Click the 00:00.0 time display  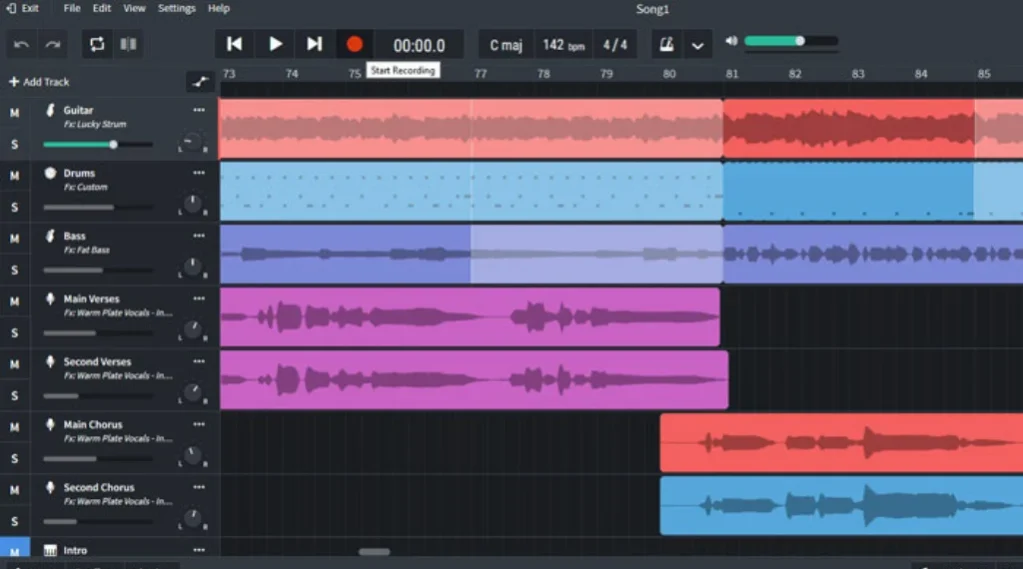419,46
